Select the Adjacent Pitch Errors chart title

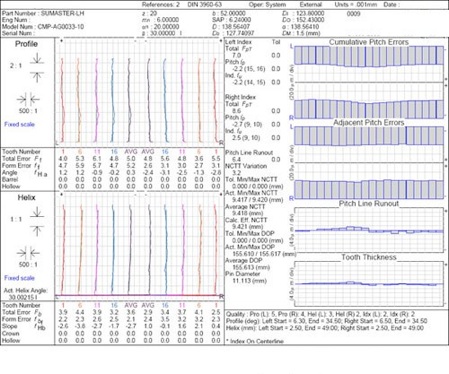point(369,123)
